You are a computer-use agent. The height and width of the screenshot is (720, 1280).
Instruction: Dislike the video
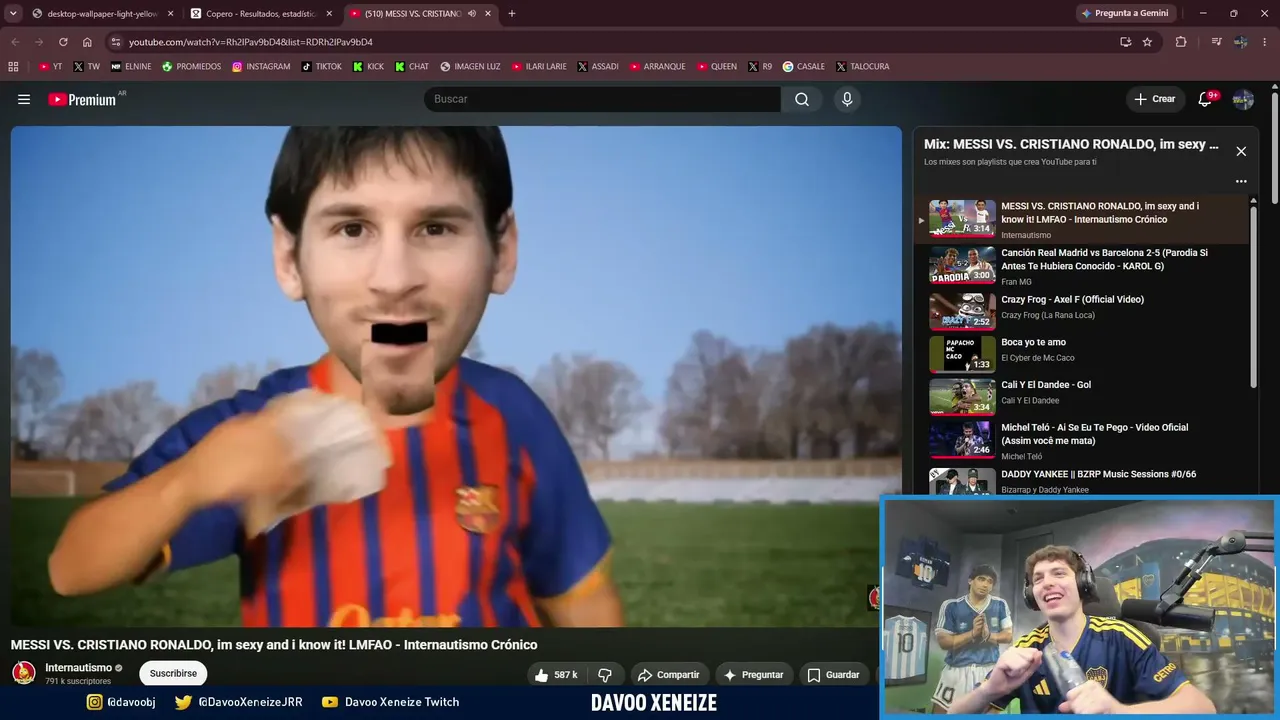(605, 675)
